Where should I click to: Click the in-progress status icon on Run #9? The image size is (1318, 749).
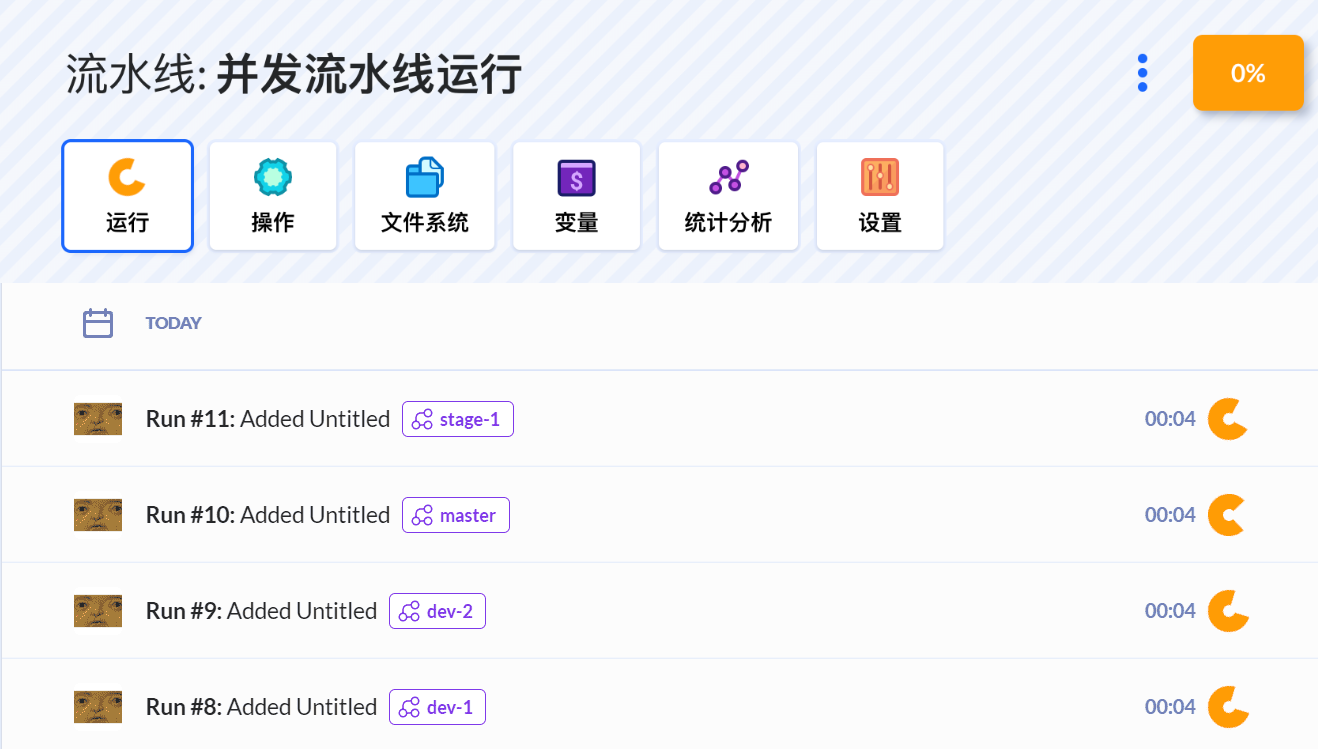pyautogui.click(x=1228, y=611)
